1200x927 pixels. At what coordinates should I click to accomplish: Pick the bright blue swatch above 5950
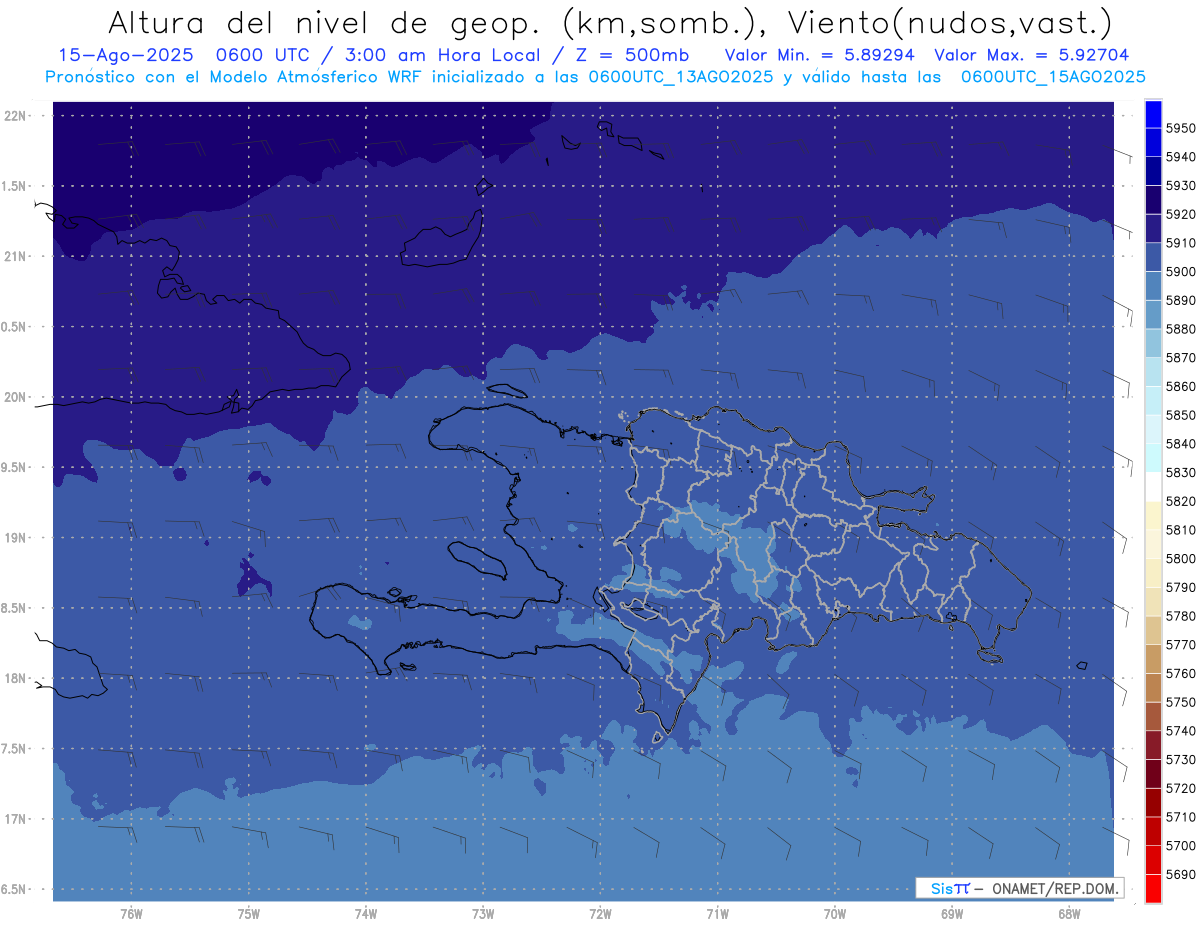pos(1153,114)
